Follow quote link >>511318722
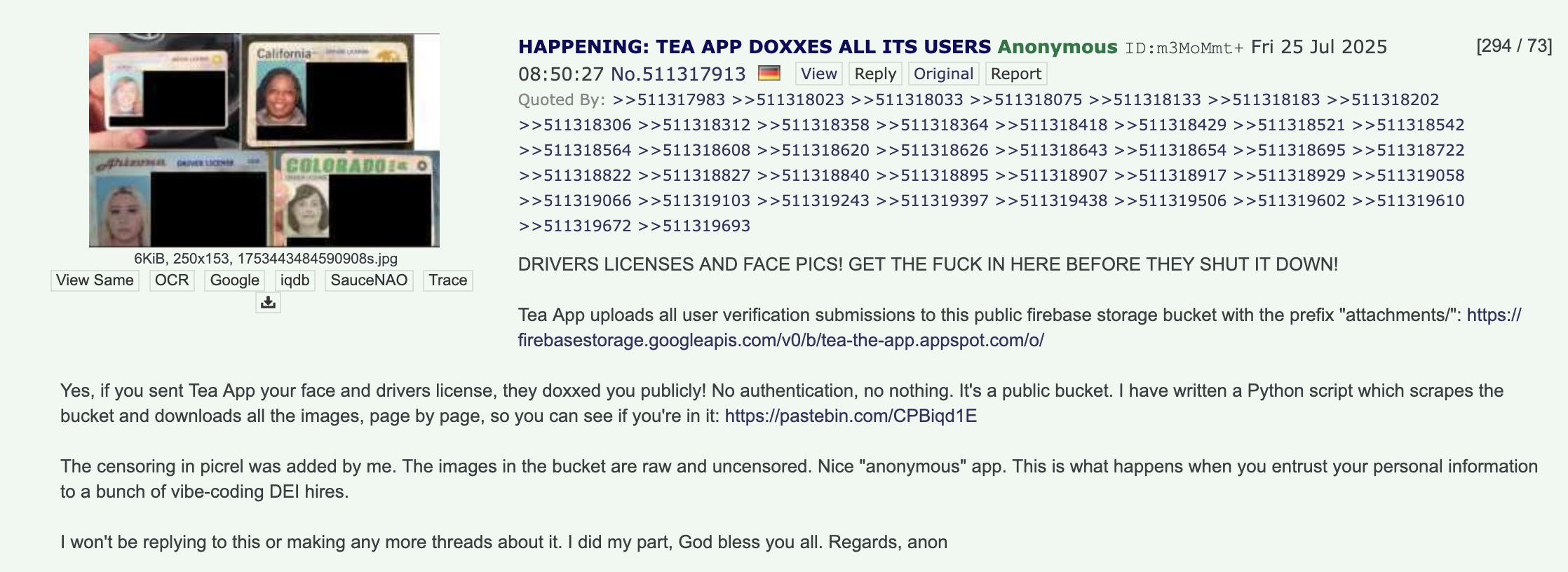Screen dimensions: 1568x572 [x=1408, y=150]
